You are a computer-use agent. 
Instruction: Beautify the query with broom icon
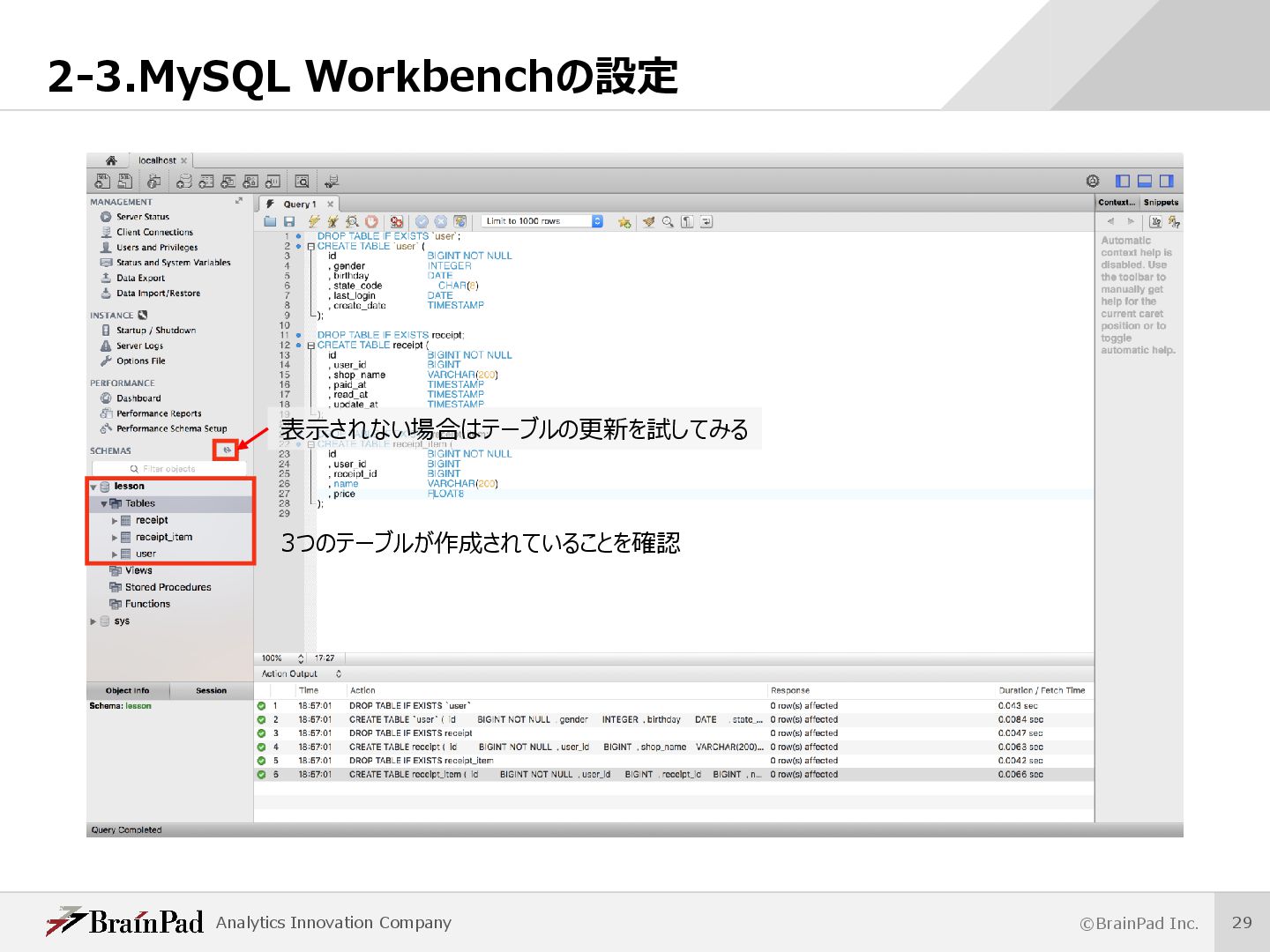click(648, 221)
